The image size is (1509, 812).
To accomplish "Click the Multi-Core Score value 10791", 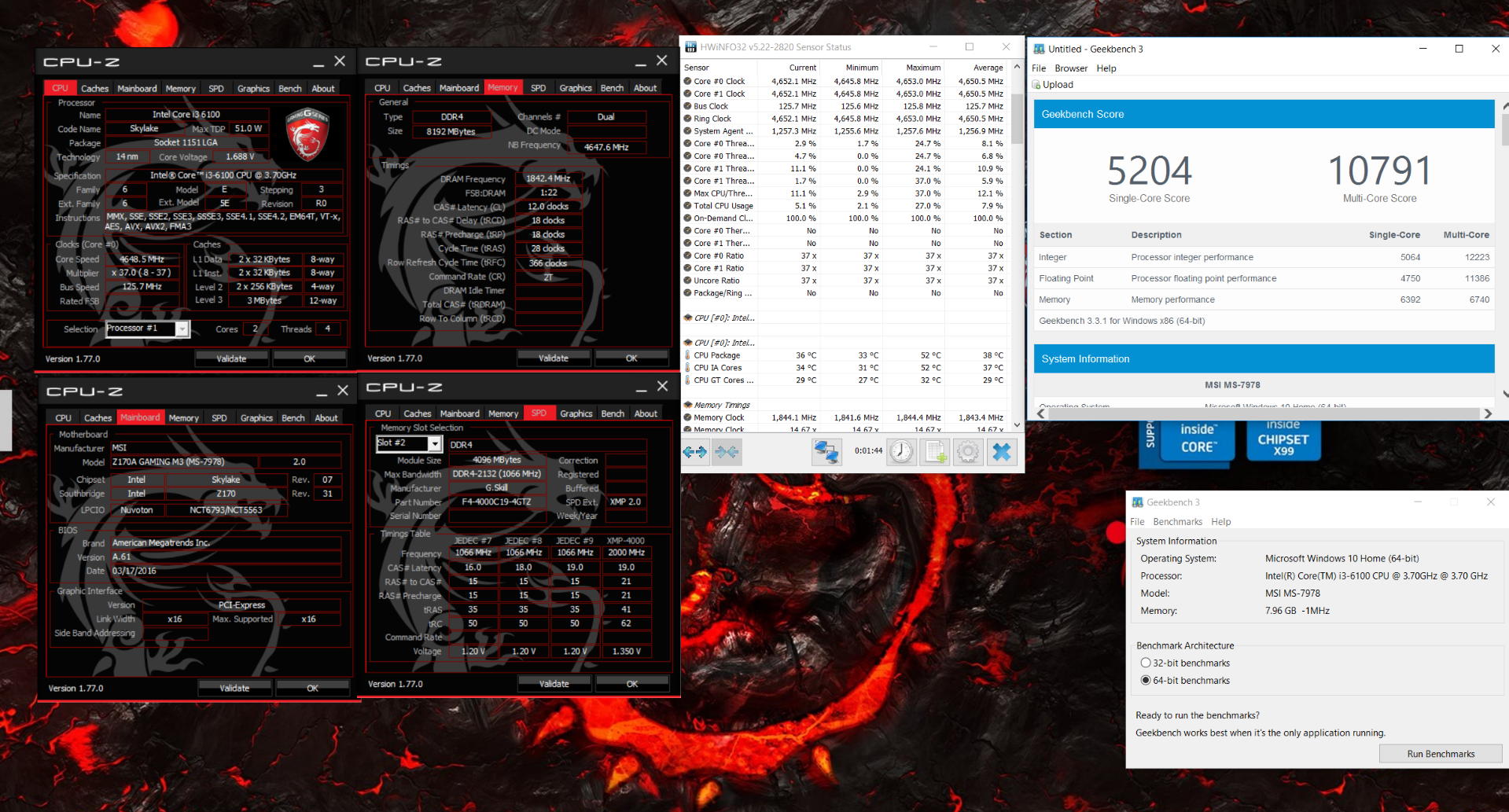I will 1379,171.
